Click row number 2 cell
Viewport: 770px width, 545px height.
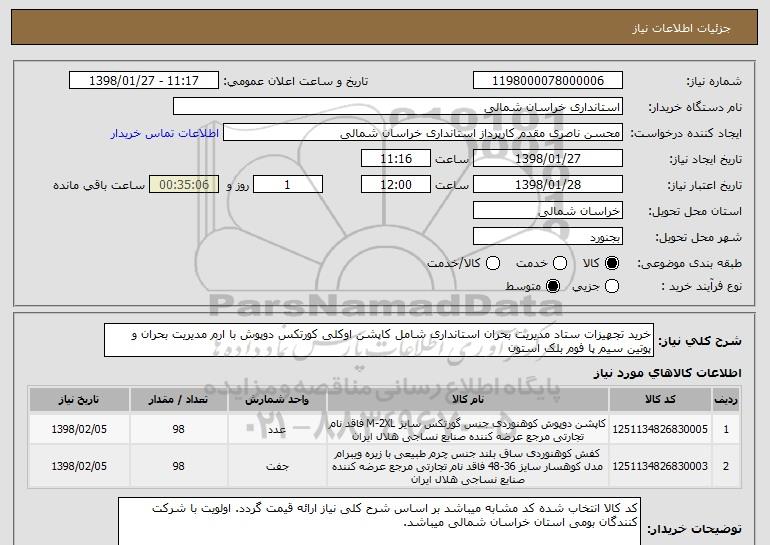(x=726, y=466)
